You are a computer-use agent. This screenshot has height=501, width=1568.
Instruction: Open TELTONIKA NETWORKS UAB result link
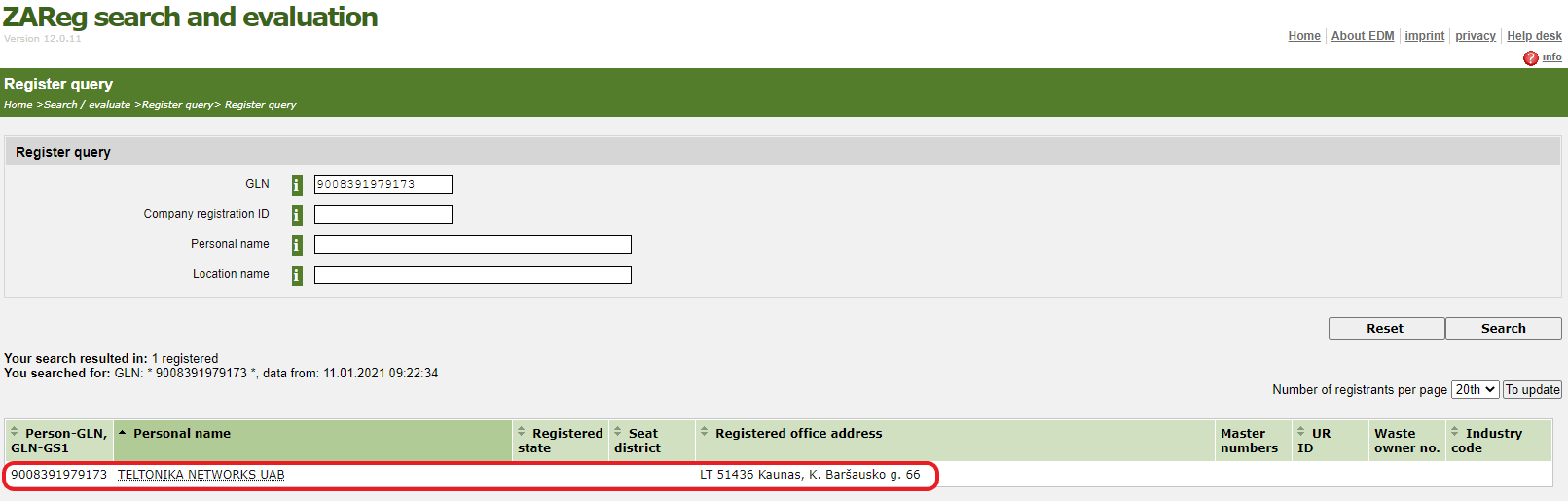click(x=201, y=475)
